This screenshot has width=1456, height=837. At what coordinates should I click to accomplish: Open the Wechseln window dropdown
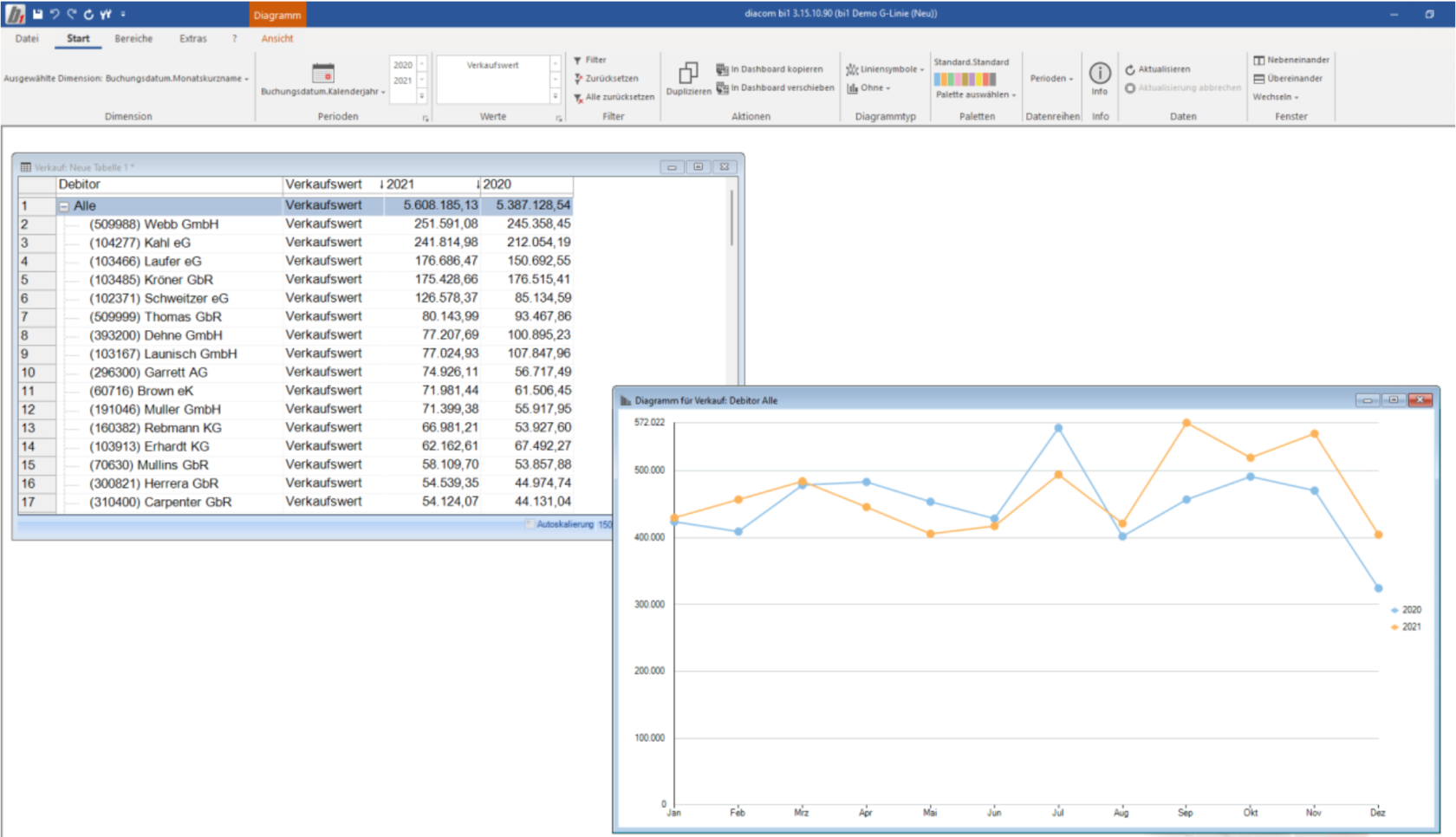click(x=1275, y=97)
